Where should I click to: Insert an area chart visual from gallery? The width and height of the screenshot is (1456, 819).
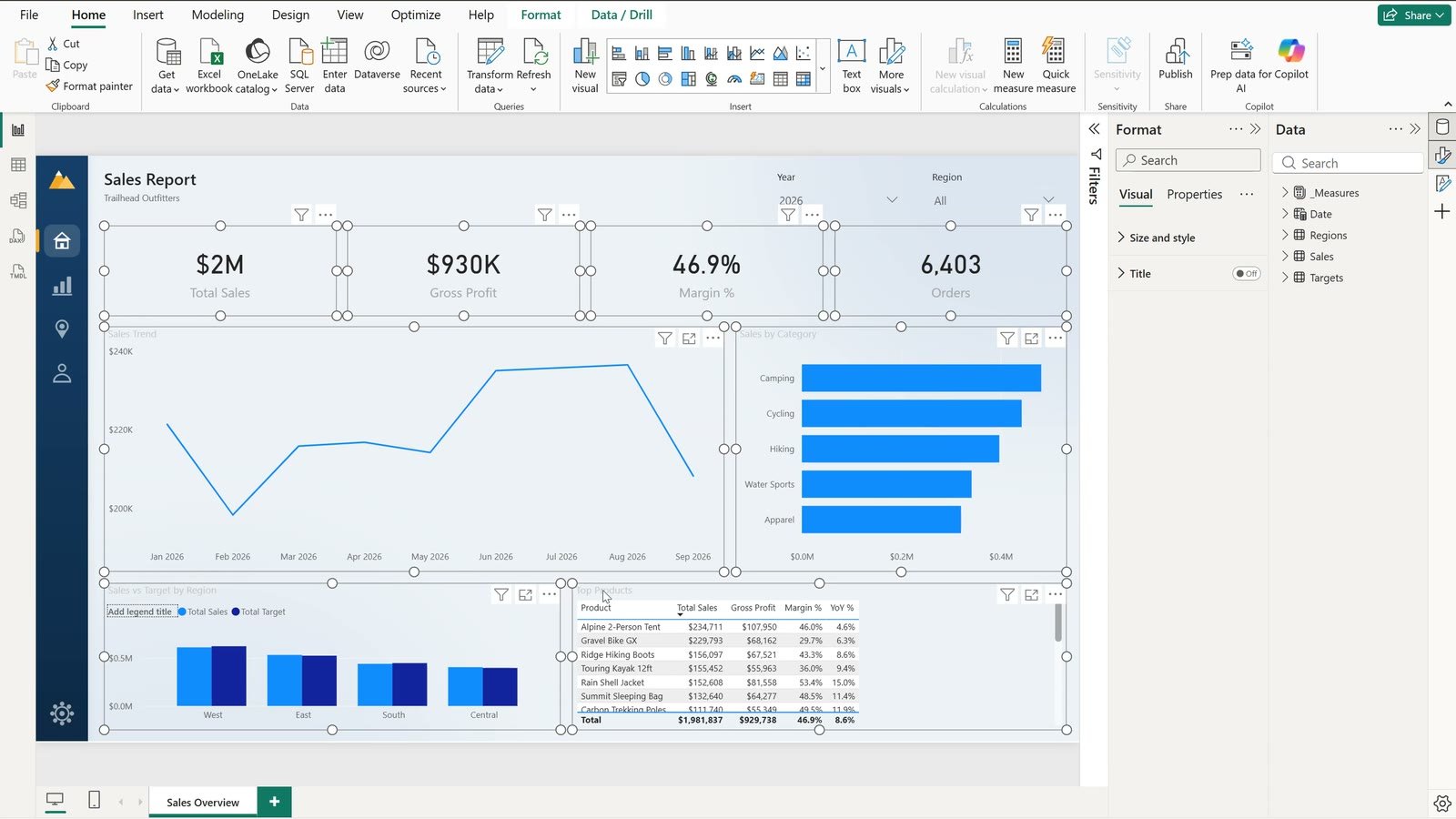[x=780, y=54]
